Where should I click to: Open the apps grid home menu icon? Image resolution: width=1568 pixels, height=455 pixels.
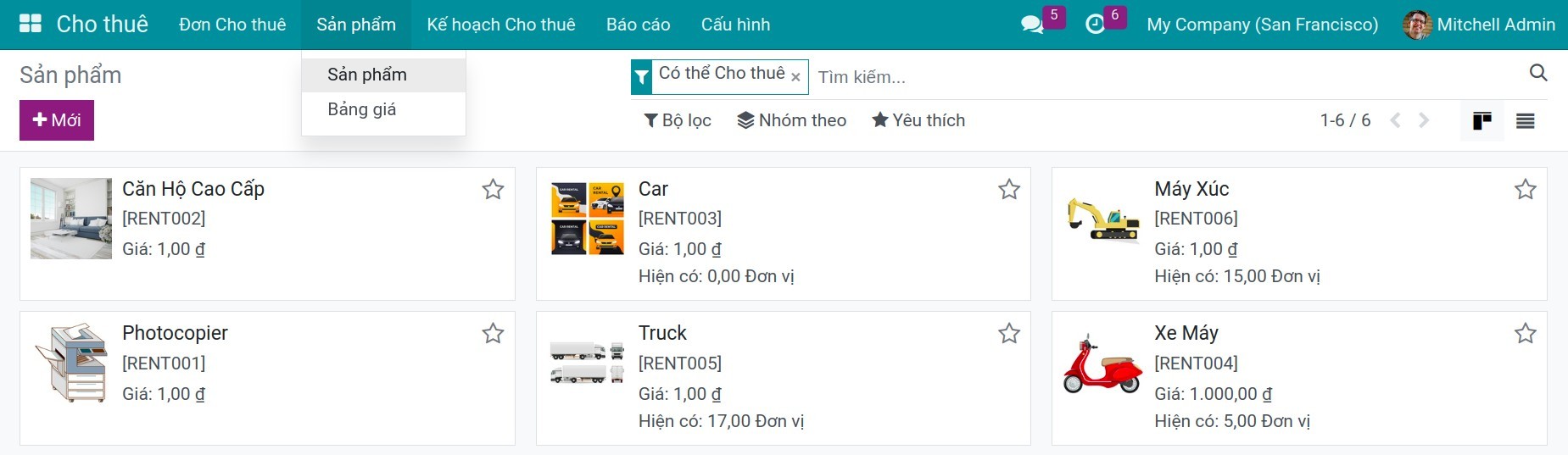coord(30,24)
